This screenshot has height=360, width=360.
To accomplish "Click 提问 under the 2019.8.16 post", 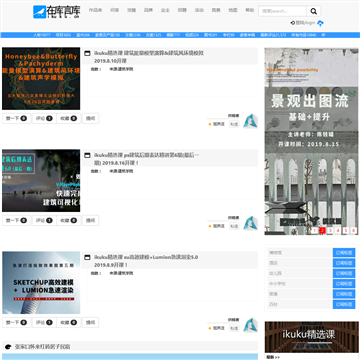I will (x=91, y=220).
